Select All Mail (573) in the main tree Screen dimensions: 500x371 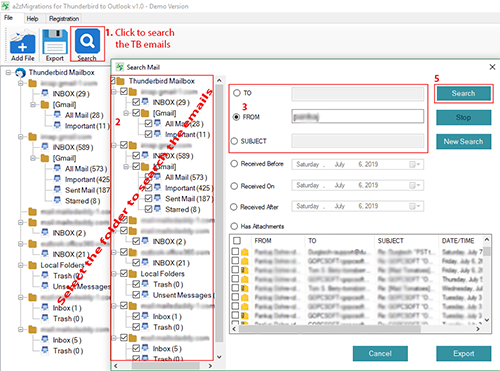pyautogui.click(x=86, y=169)
